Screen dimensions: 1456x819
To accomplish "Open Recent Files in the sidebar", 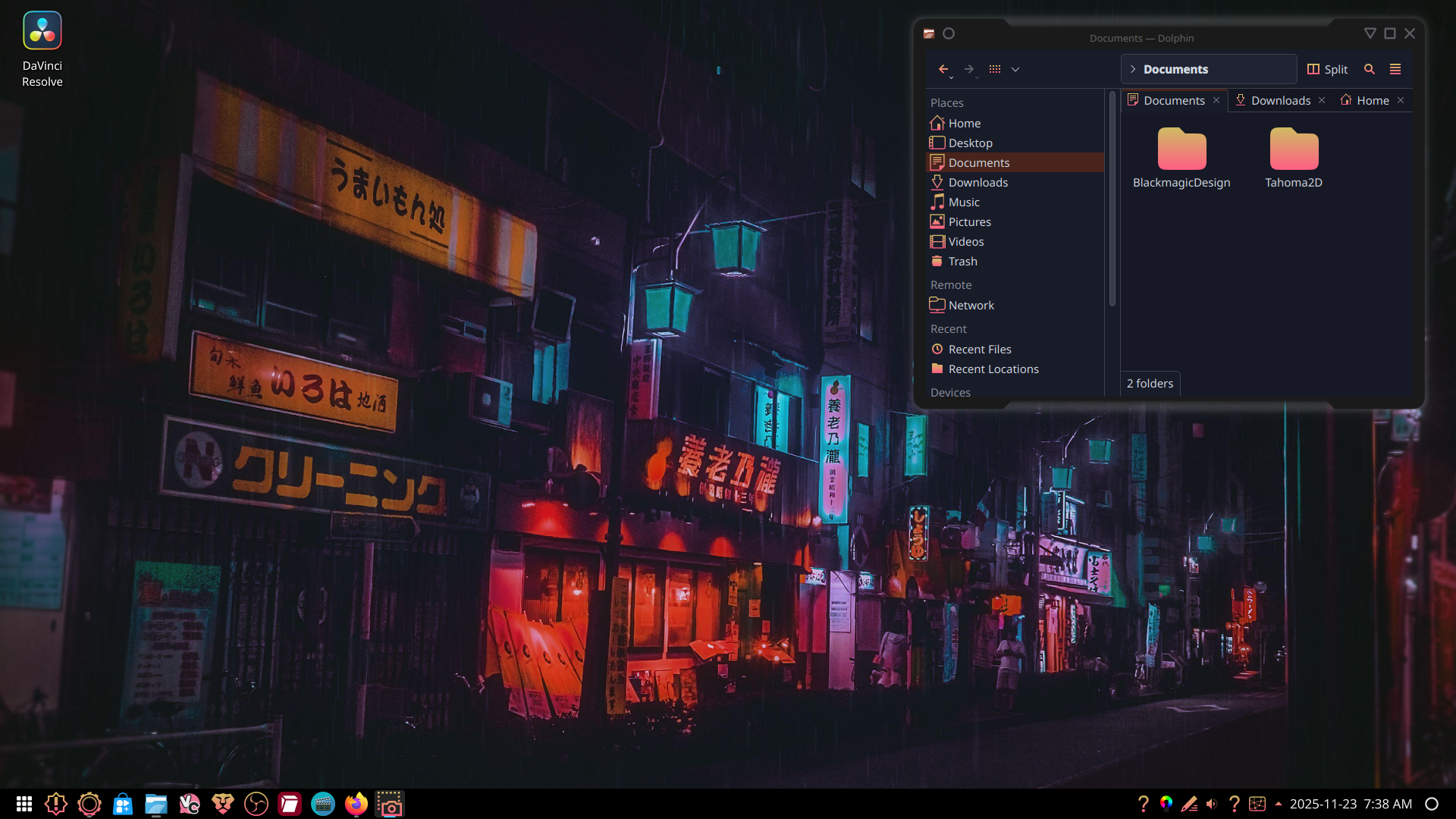I will point(979,350).
